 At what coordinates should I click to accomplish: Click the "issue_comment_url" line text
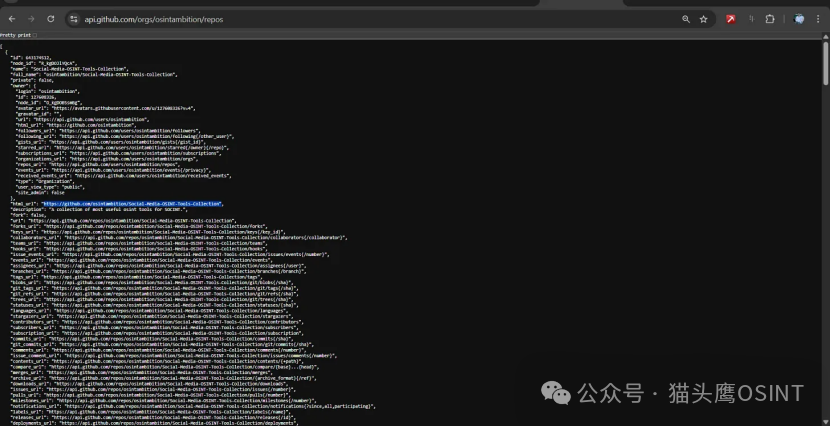click(174, 356)
